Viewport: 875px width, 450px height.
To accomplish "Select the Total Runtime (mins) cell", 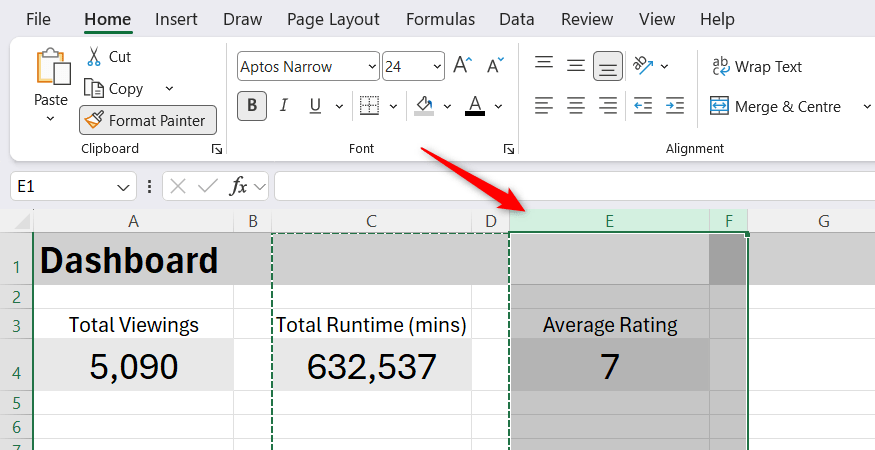I will tap(371, 324).
